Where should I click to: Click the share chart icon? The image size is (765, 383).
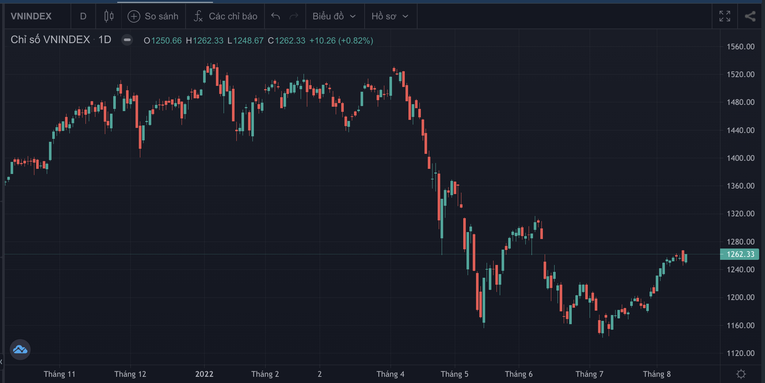coord(750,16)
